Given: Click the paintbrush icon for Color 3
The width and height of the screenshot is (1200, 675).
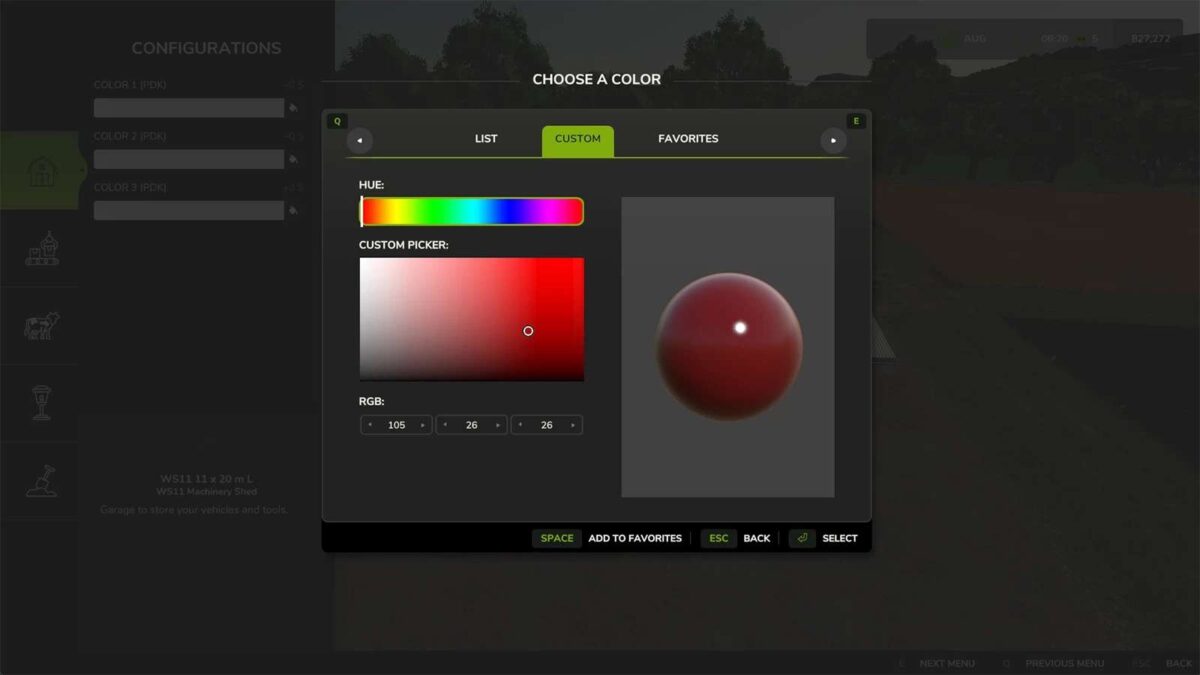Looking at the screenshot, I should pos(295,210).
